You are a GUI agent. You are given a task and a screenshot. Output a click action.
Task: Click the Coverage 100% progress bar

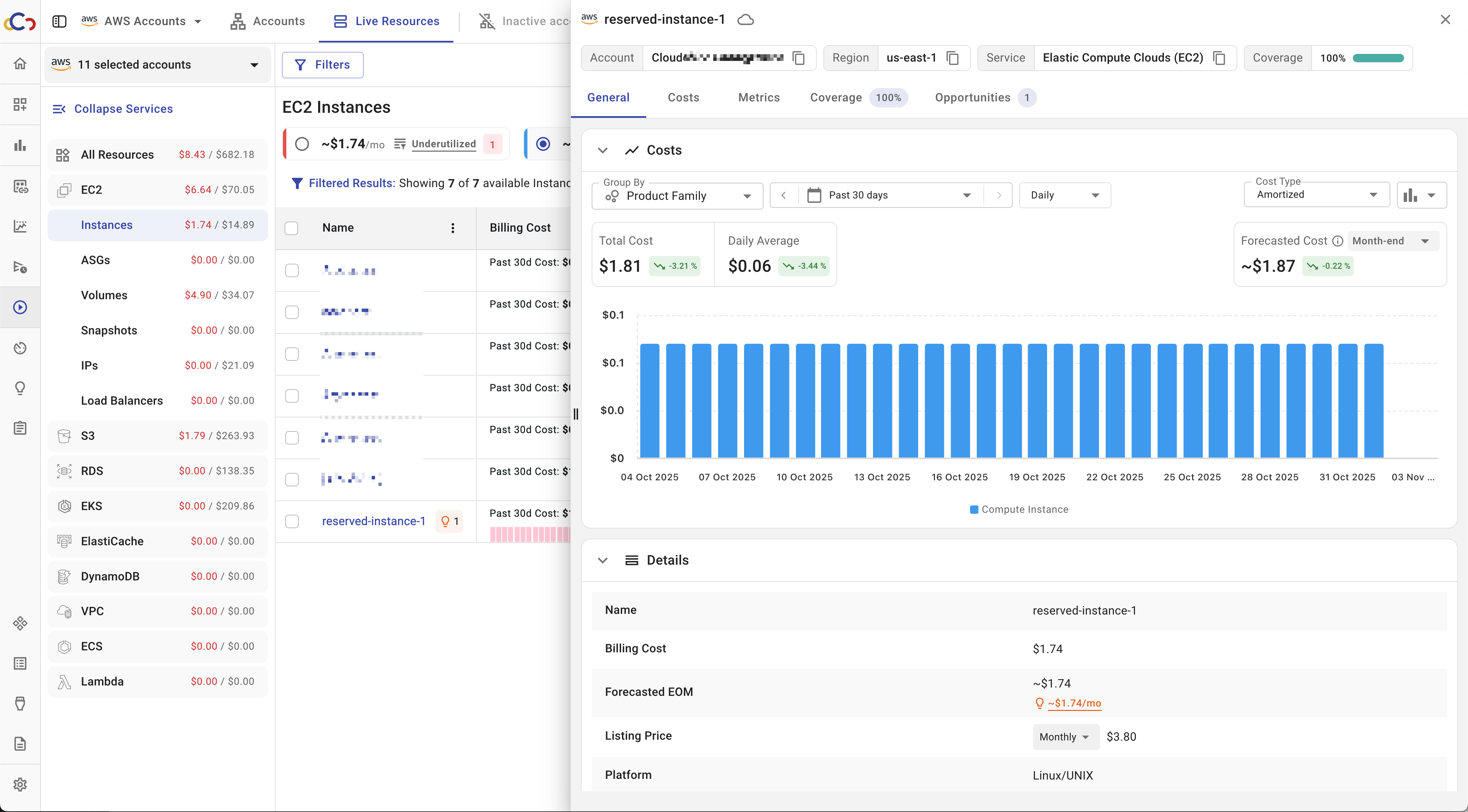(x=1378, y=58)
